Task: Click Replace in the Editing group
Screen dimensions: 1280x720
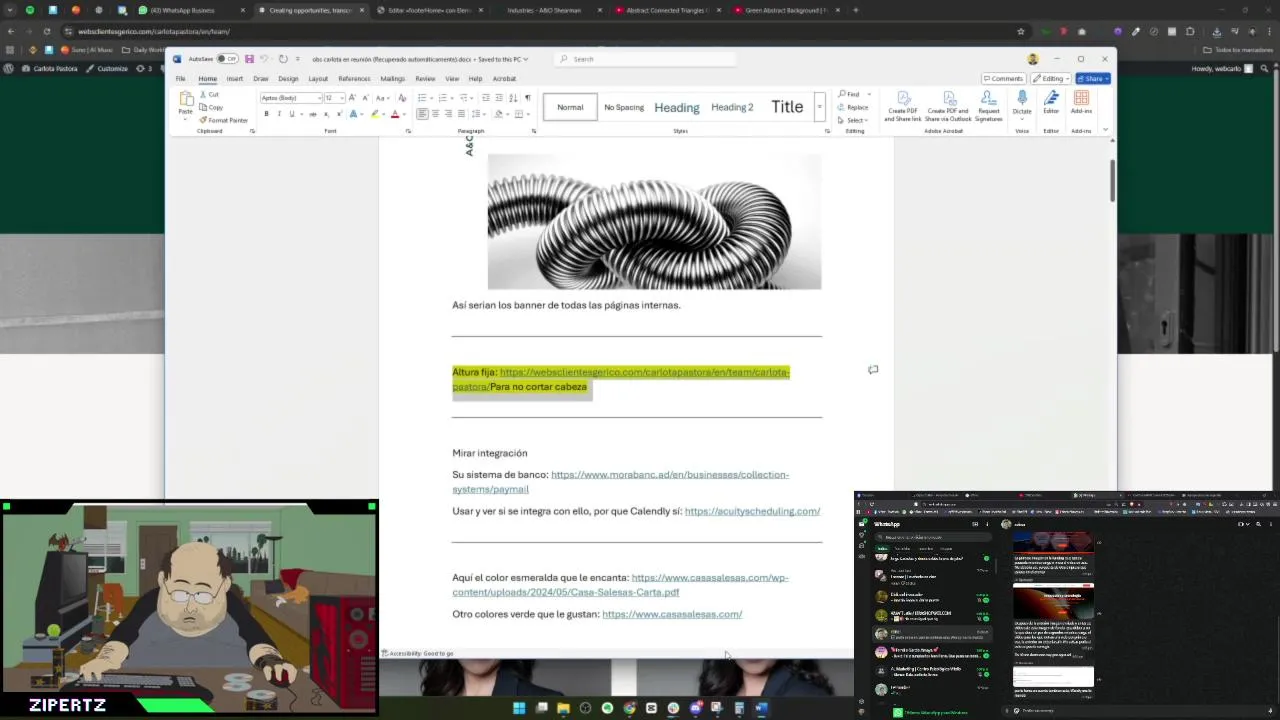Action: tap(853, 107)
